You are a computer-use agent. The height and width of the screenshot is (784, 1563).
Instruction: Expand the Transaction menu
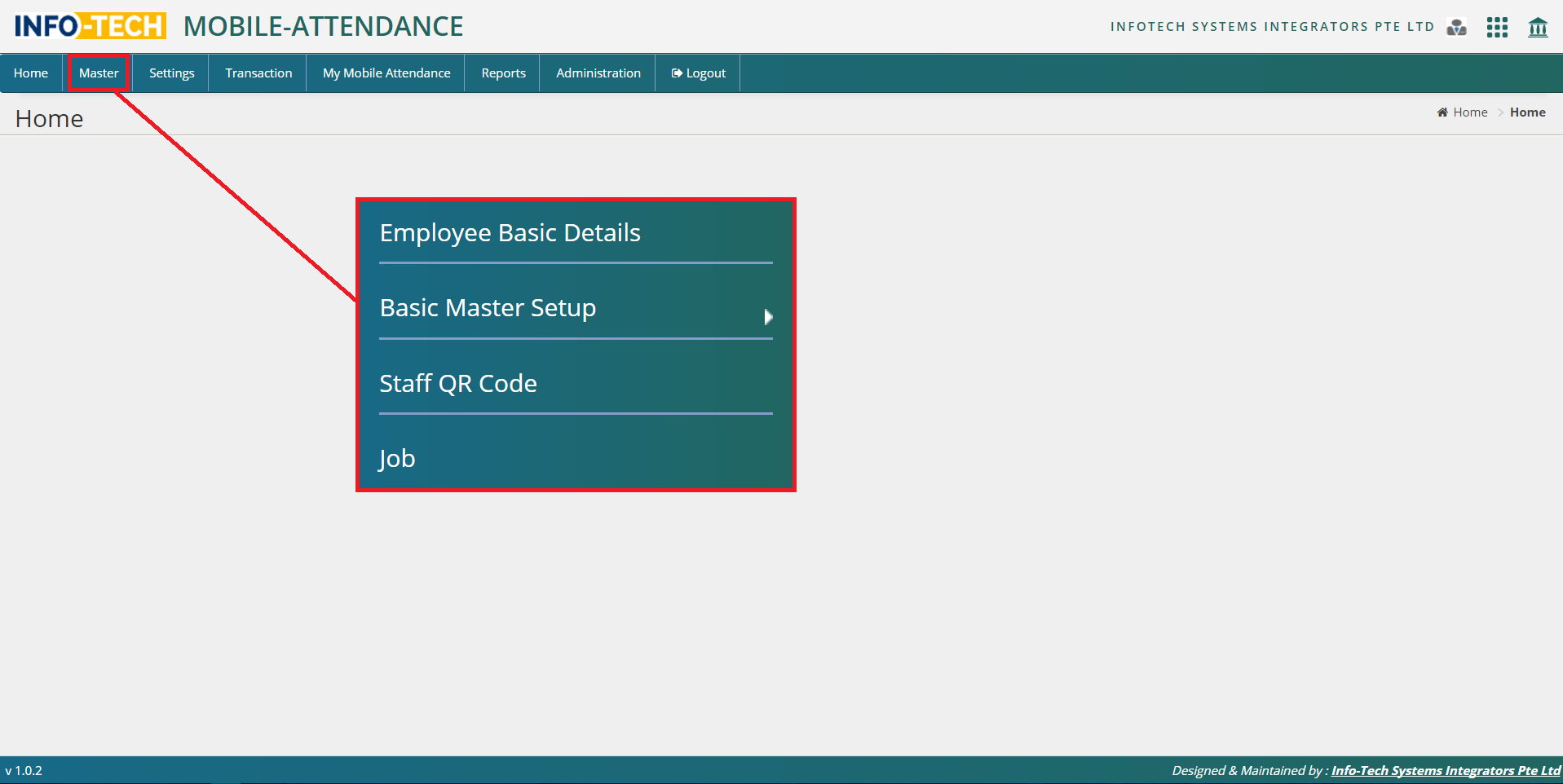click(258, 73)
